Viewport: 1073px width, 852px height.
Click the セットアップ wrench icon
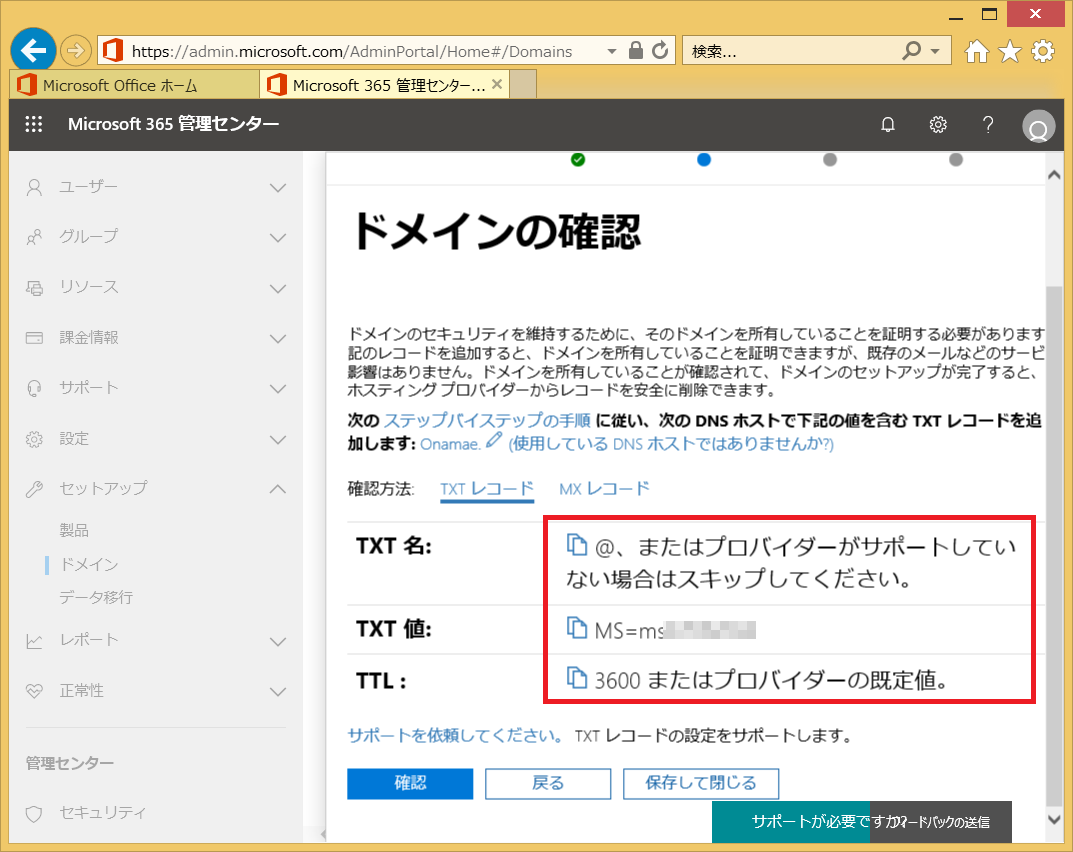[x=34, y=489]
